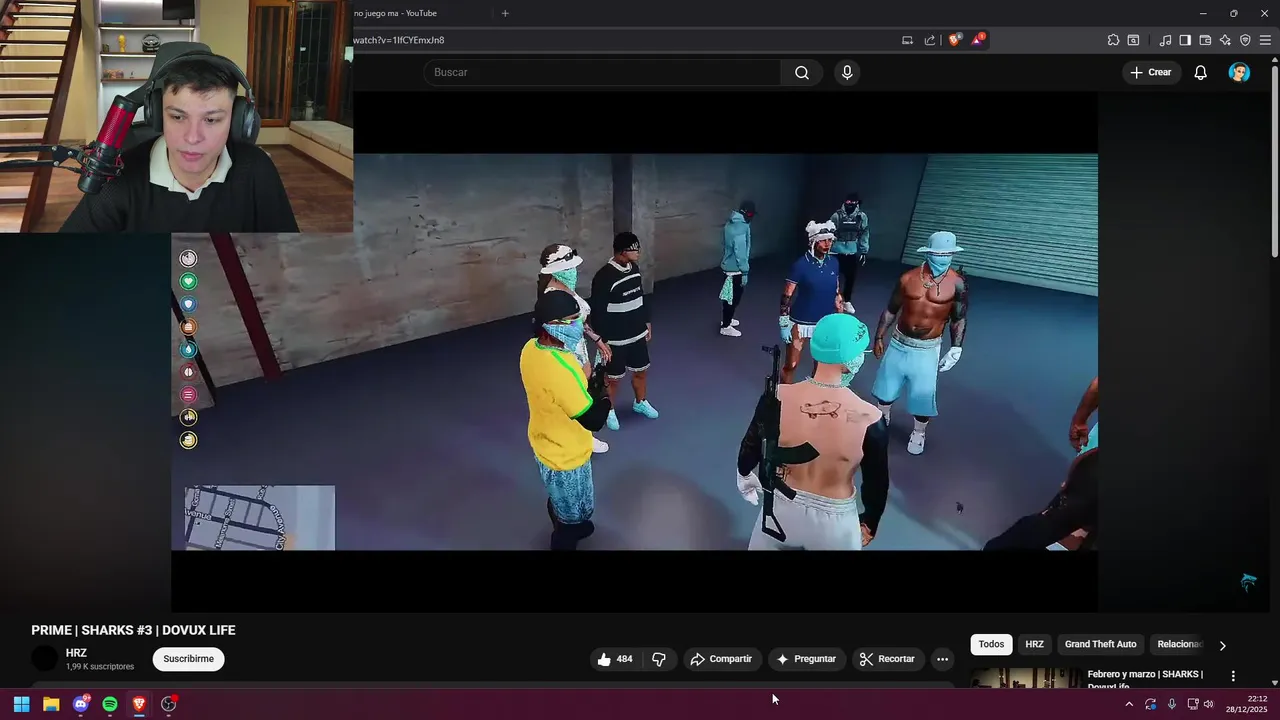
Task: Toggle the browser sidebar panel icon
Action: [1185, 40]
